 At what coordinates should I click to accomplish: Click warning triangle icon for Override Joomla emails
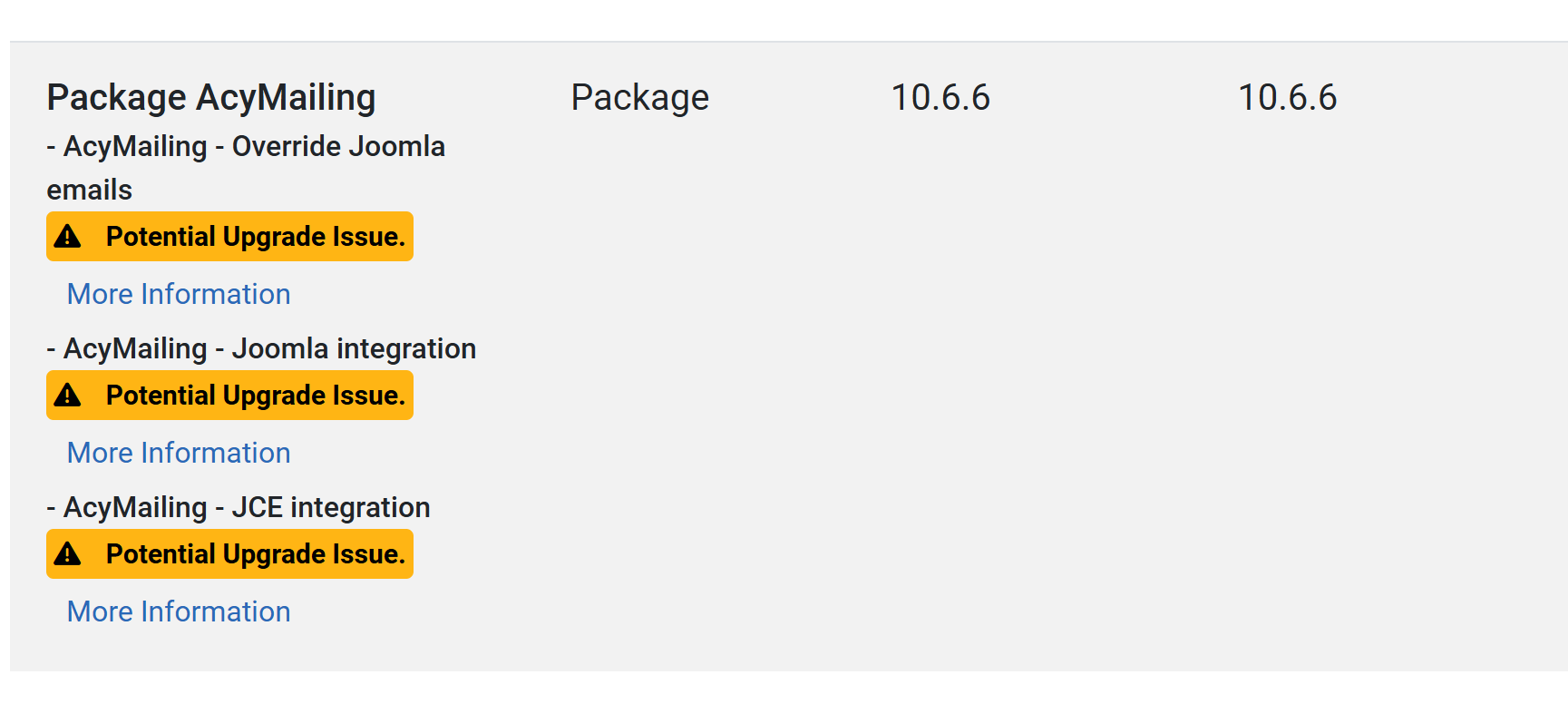(x=68, y=237)
